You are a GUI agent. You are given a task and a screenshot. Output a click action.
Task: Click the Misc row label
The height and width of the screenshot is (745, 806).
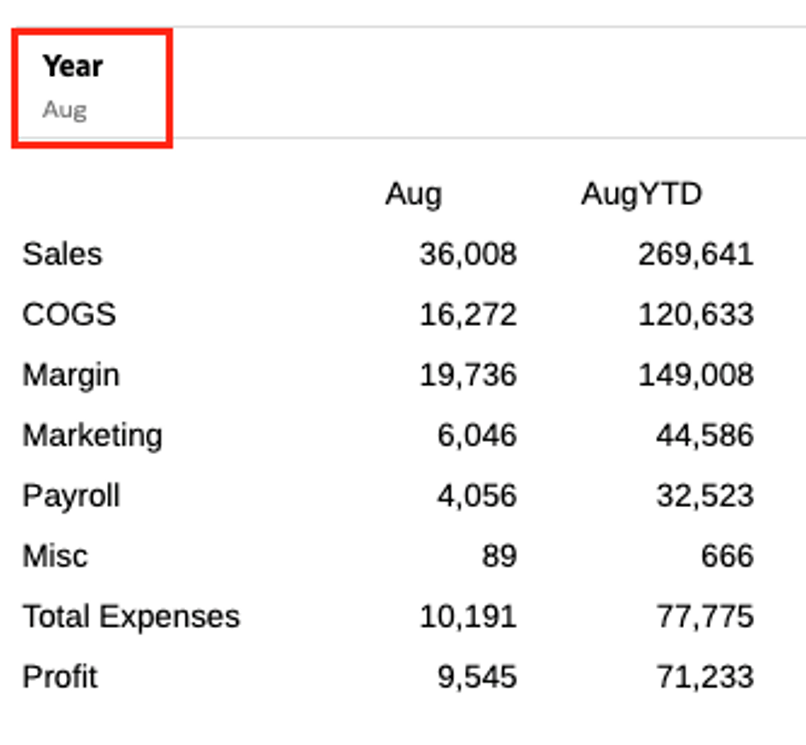point(55,556)
